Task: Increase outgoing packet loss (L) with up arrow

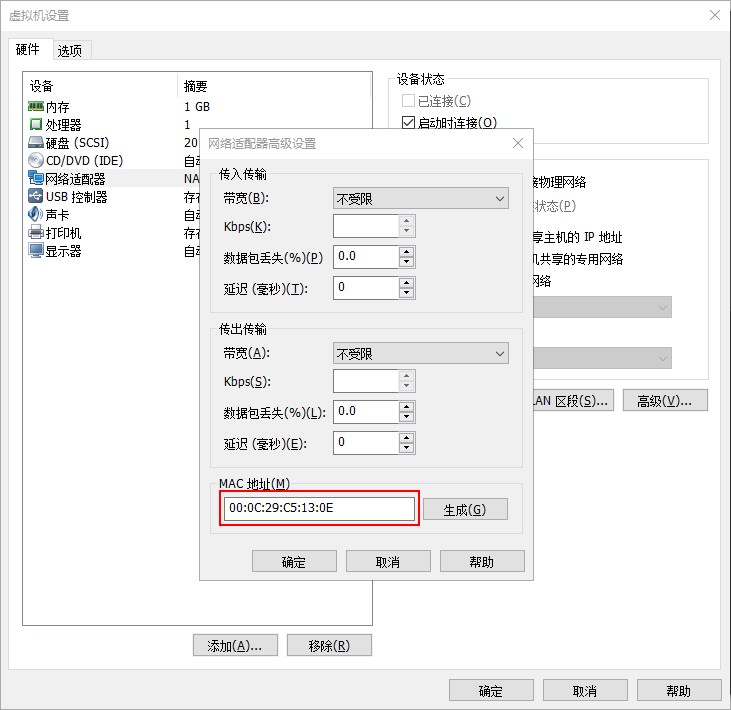Action: coord(407,407)
